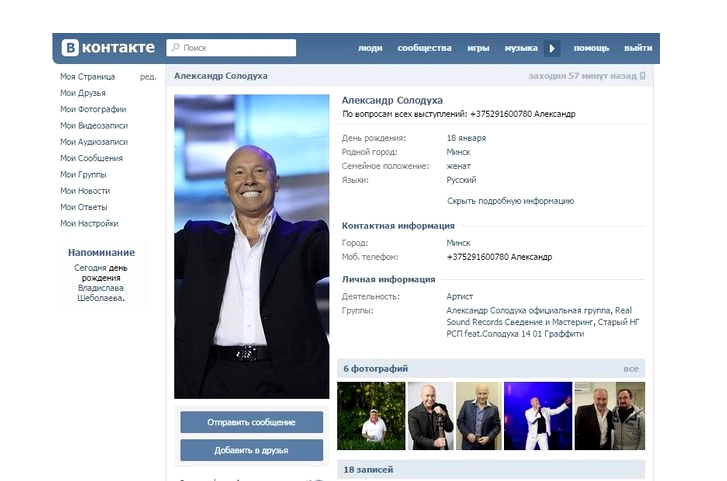The width and height of the screenshot is (727, 481).
Task: Open Мои Сообщения in sidebar
Action: pos(91,158)
